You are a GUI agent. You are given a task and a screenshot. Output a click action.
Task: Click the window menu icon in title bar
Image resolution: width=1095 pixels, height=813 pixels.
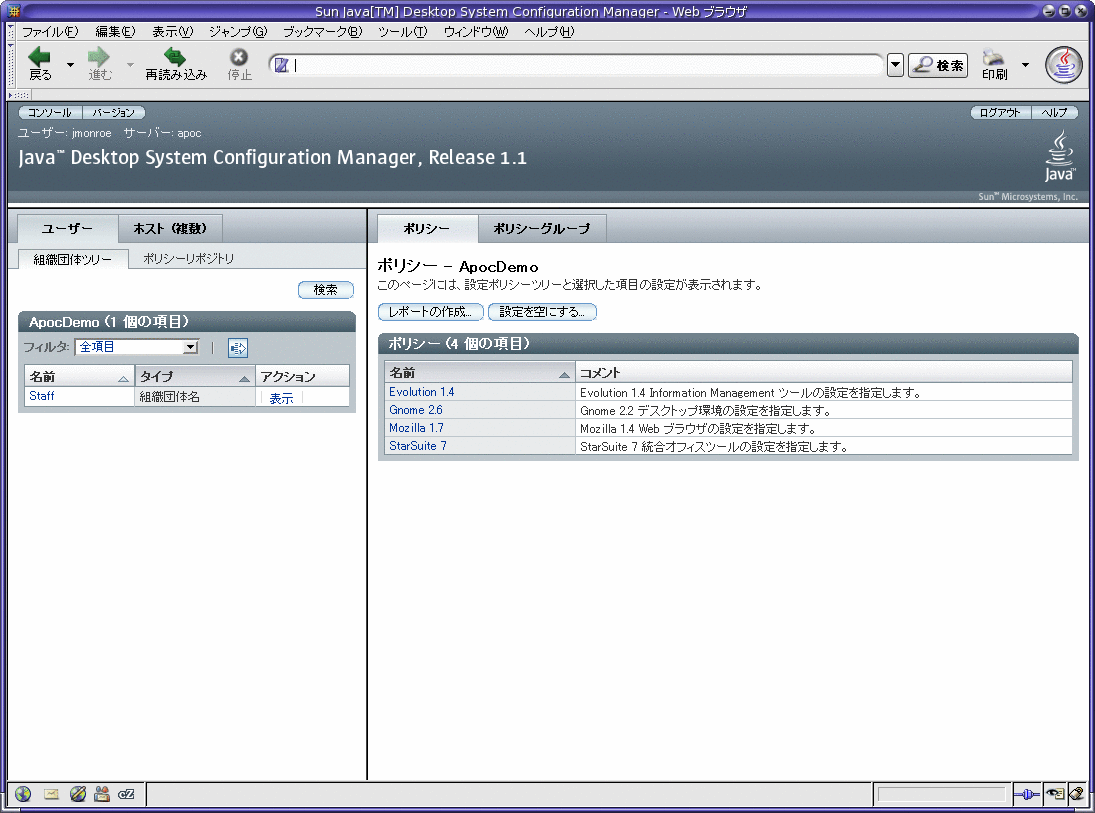[13, 10]
